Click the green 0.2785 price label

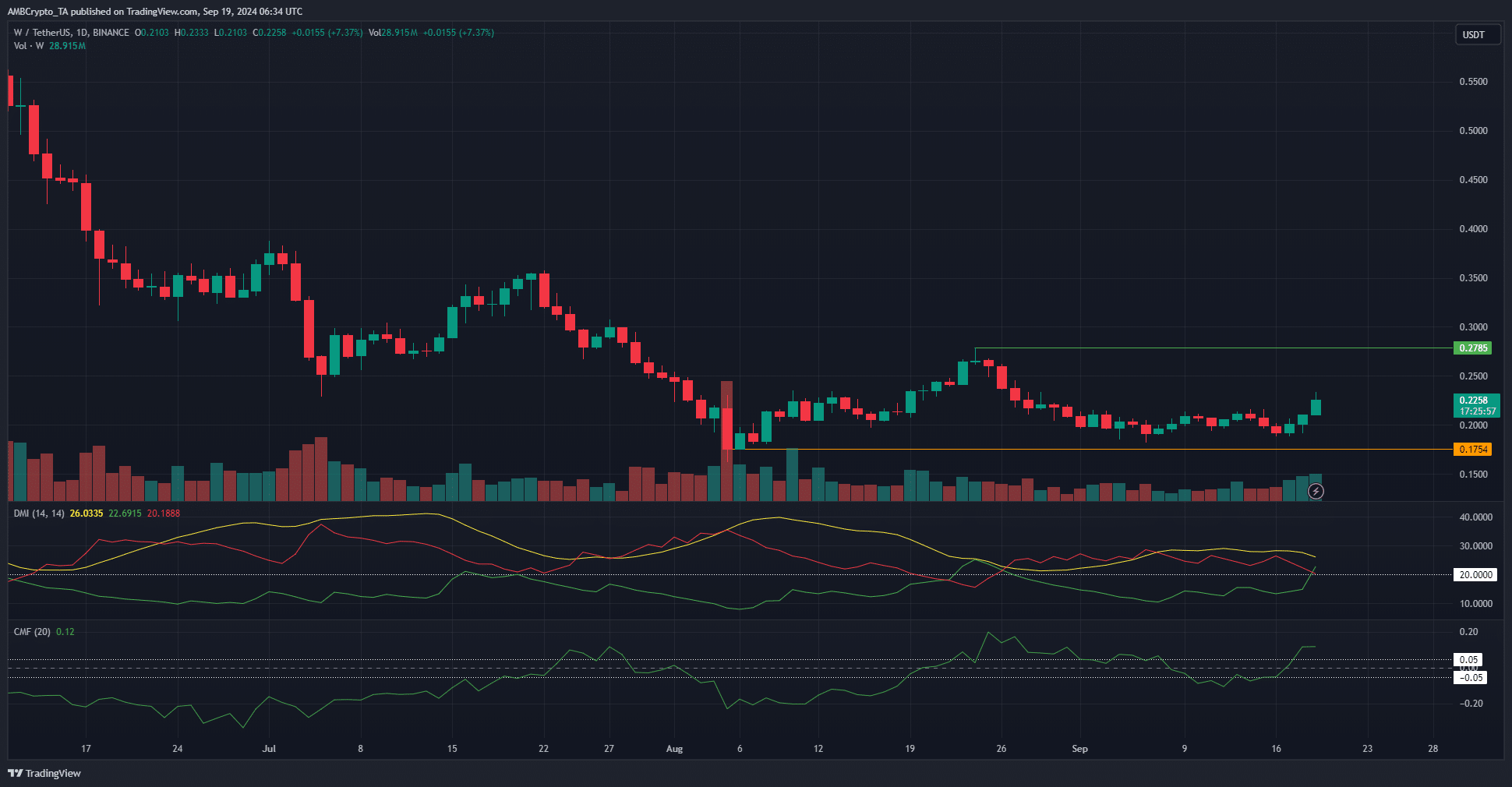tap(1473, 348)
